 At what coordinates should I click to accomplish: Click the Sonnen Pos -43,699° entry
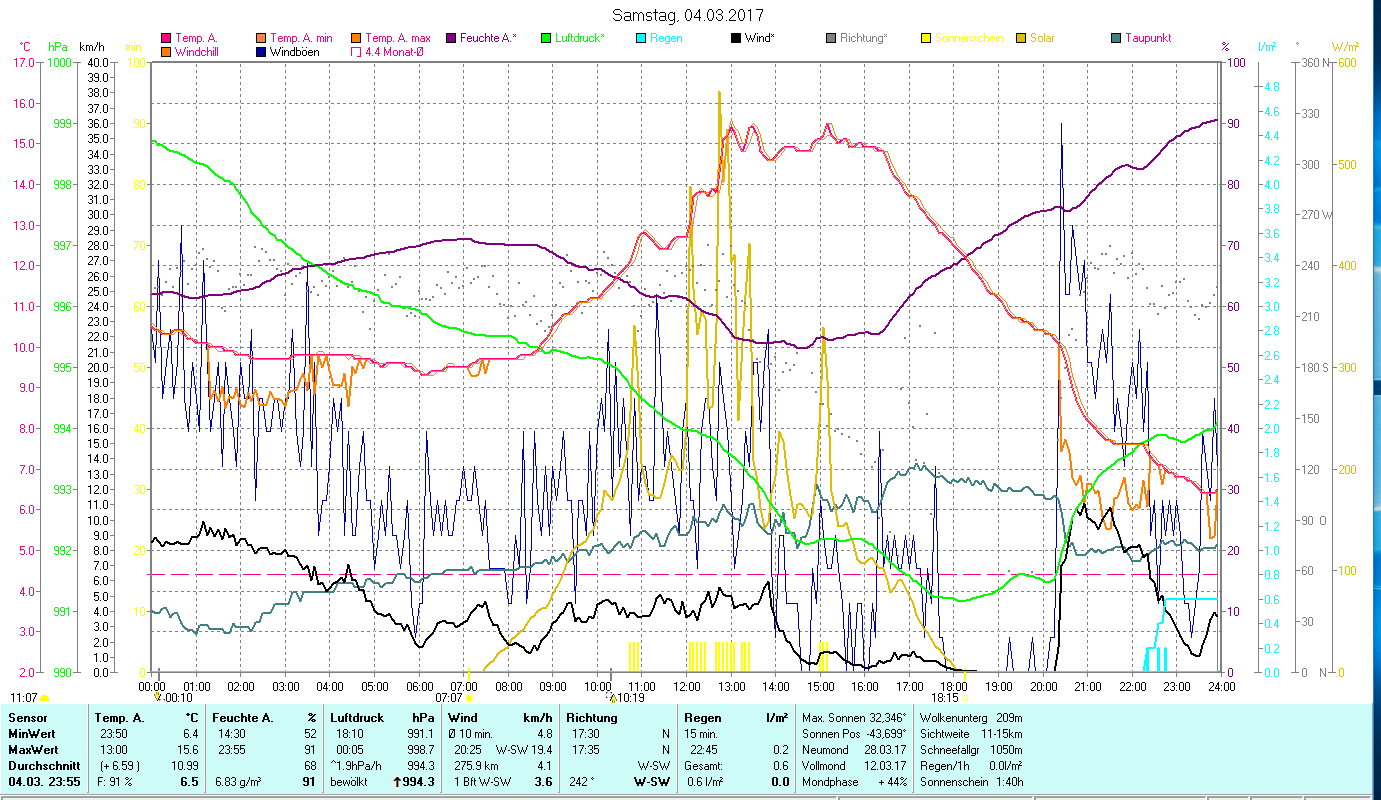pos(855,734)
